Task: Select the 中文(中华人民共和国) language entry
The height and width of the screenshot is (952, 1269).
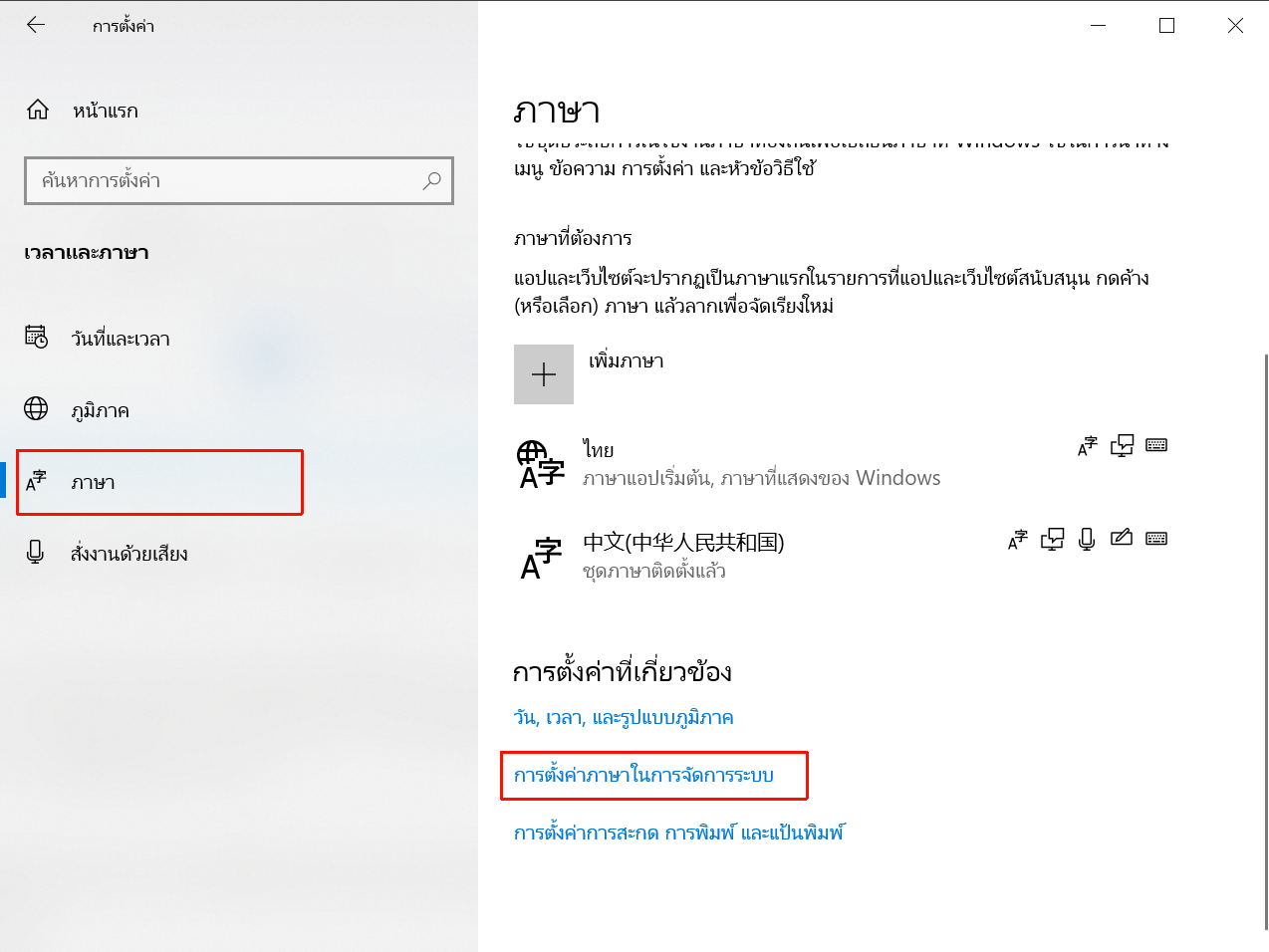Action: click(x=683, y=543)
